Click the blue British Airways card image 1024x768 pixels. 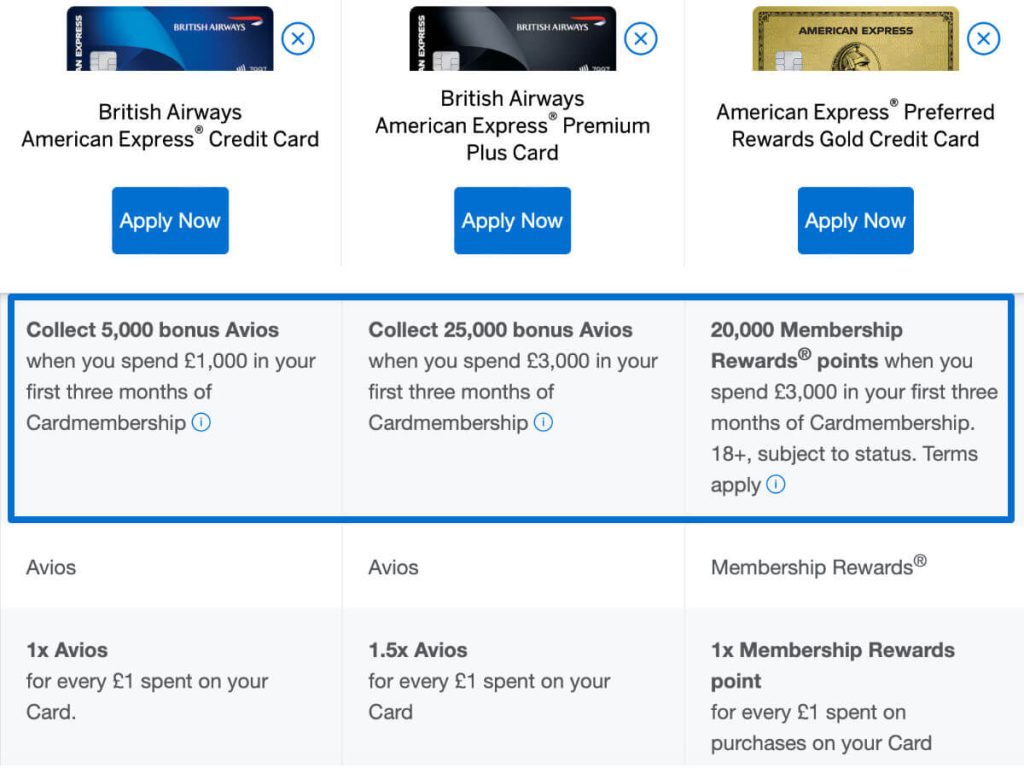coord(170,39)
